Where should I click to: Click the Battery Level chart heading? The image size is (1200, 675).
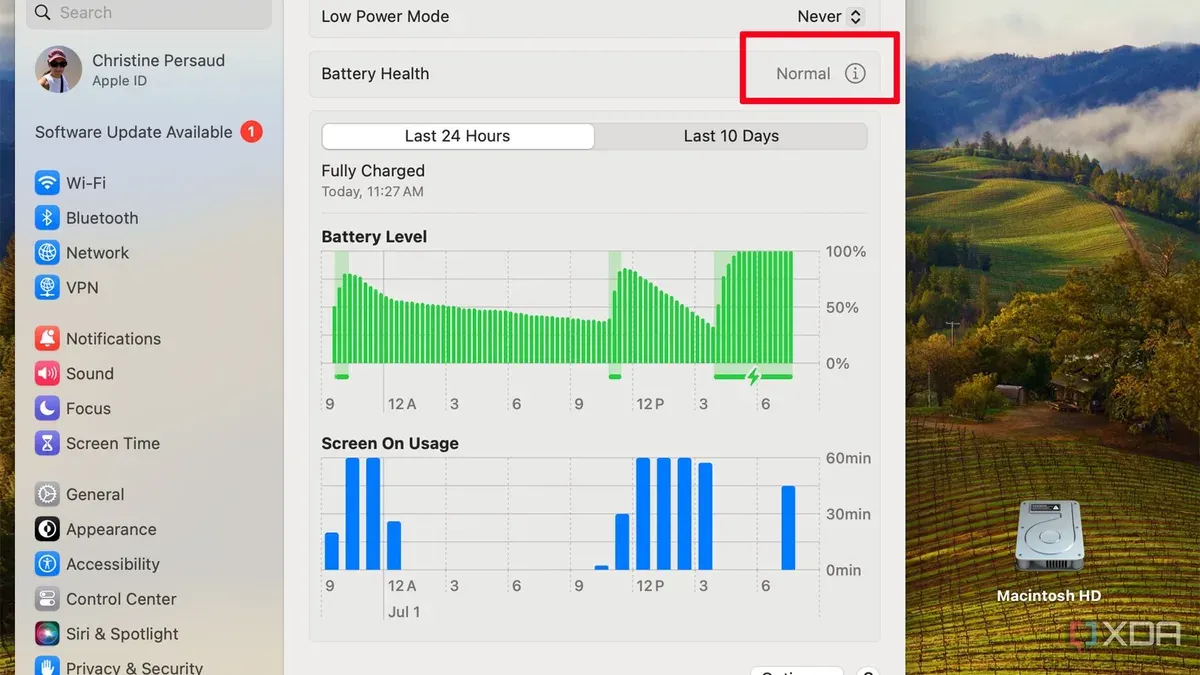(374, 237)
